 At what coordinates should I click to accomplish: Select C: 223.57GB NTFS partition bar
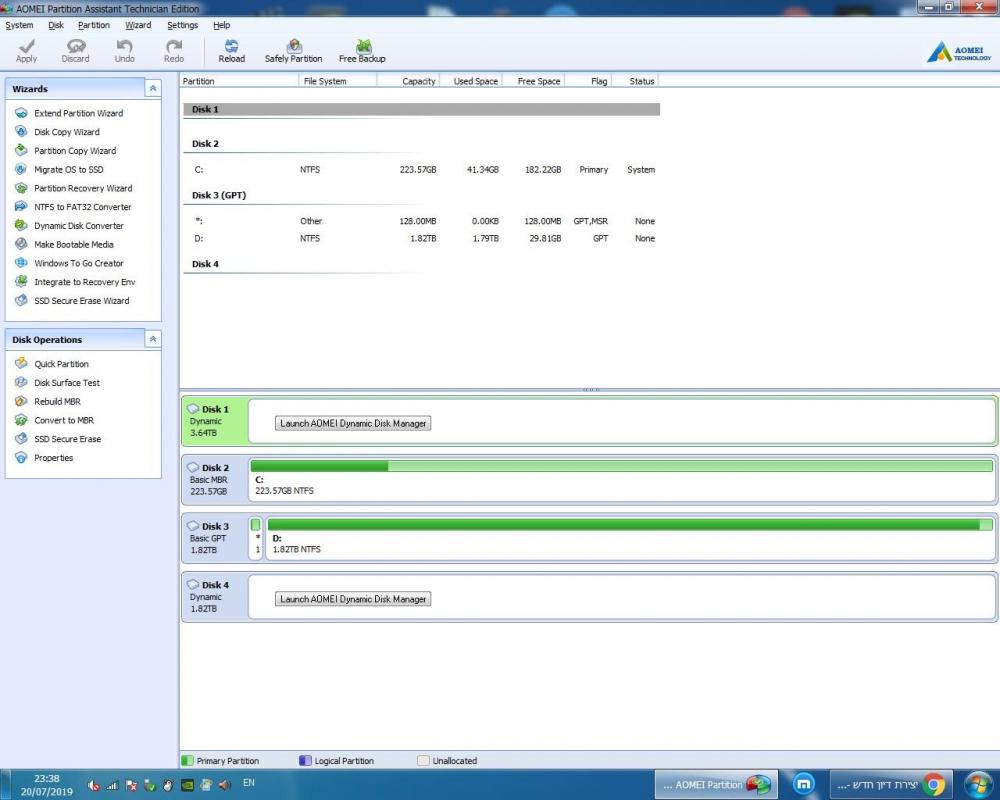[621, 479]
